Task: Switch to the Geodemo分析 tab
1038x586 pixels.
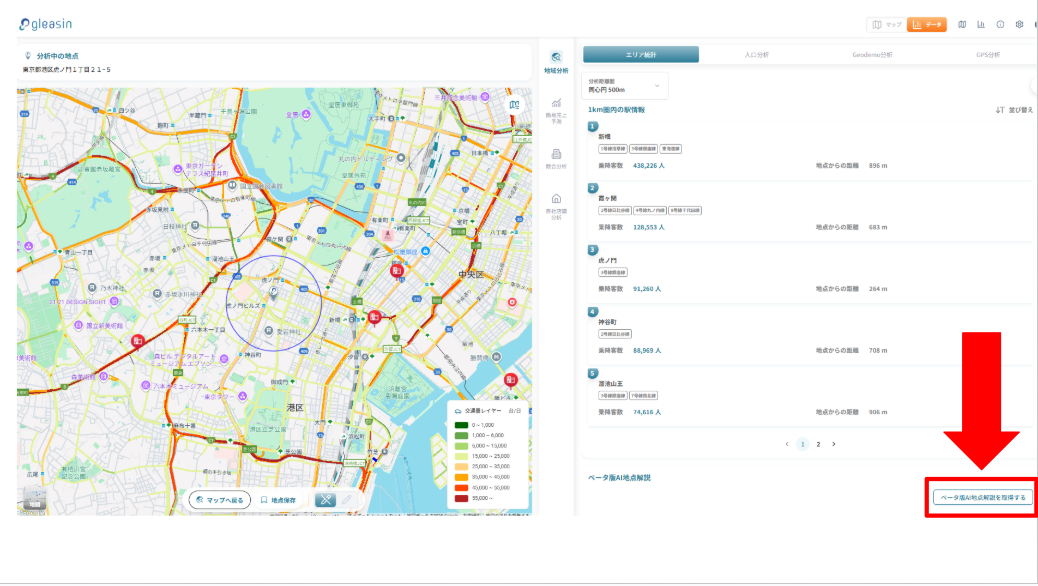Action: [872, 54]
